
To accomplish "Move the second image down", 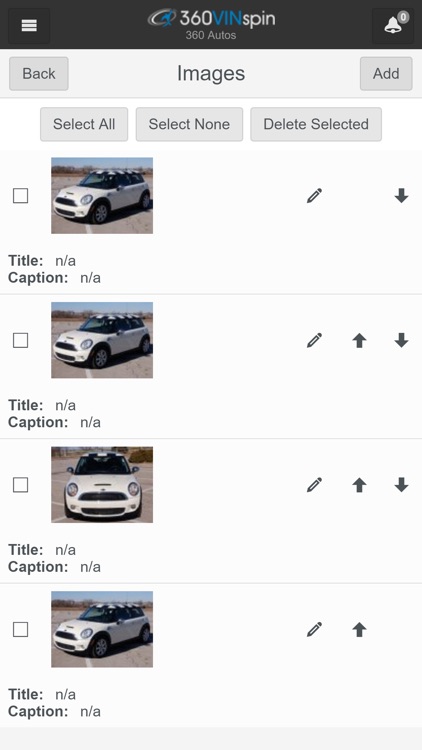I will (401, 341).
